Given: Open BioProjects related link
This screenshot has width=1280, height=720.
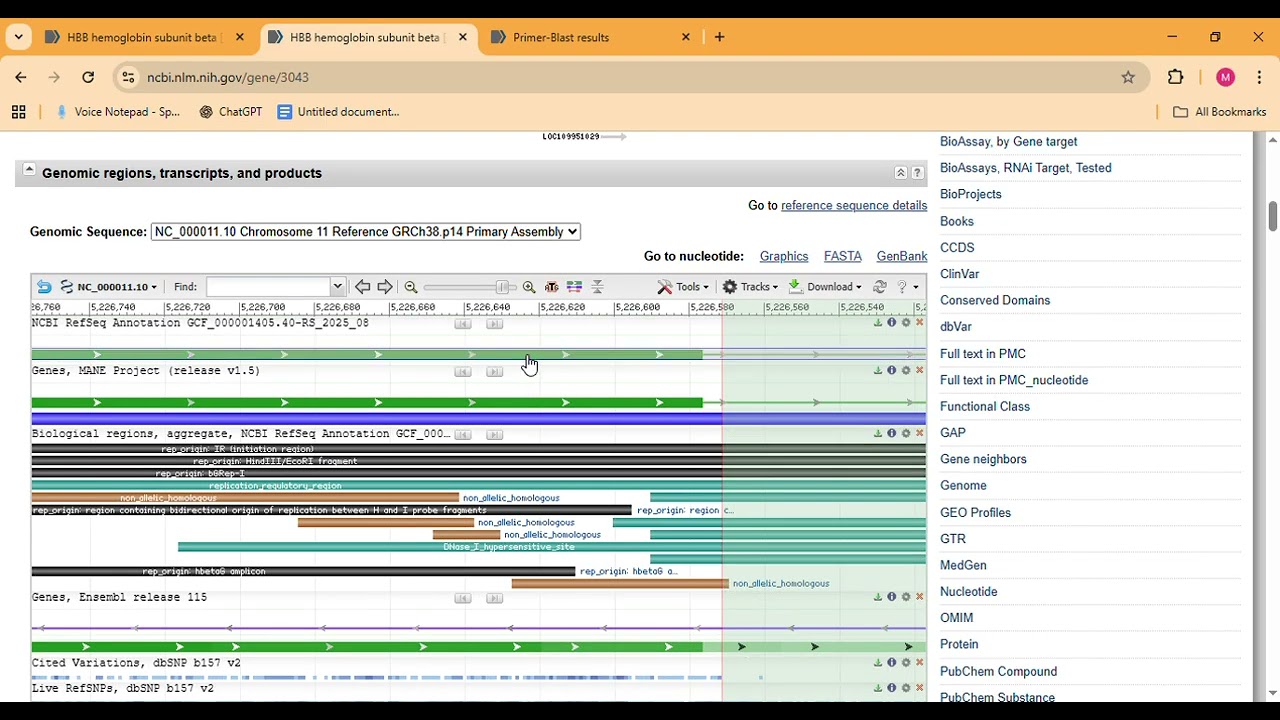Looking at the screenshot, I should coord(970,194).
